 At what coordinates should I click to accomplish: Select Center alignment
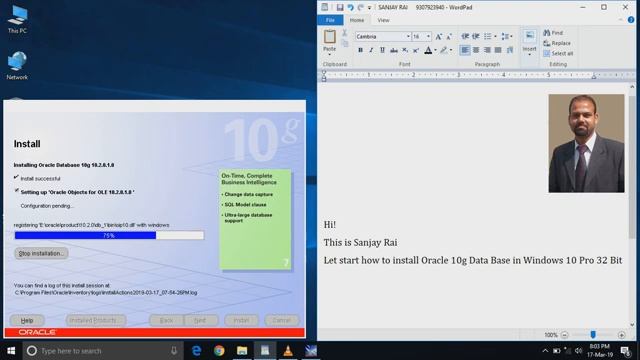click(476, 50)
